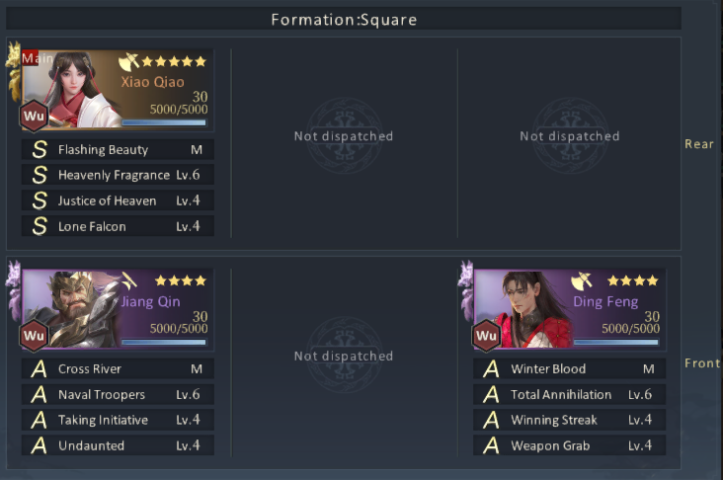
Task: Click axe troop icon on Ding Feng card
Action: coord(581,281)
